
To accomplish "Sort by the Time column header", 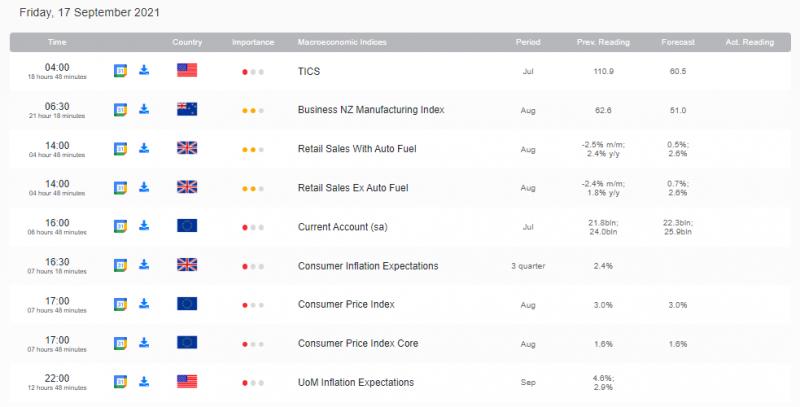I will (57, 42).
